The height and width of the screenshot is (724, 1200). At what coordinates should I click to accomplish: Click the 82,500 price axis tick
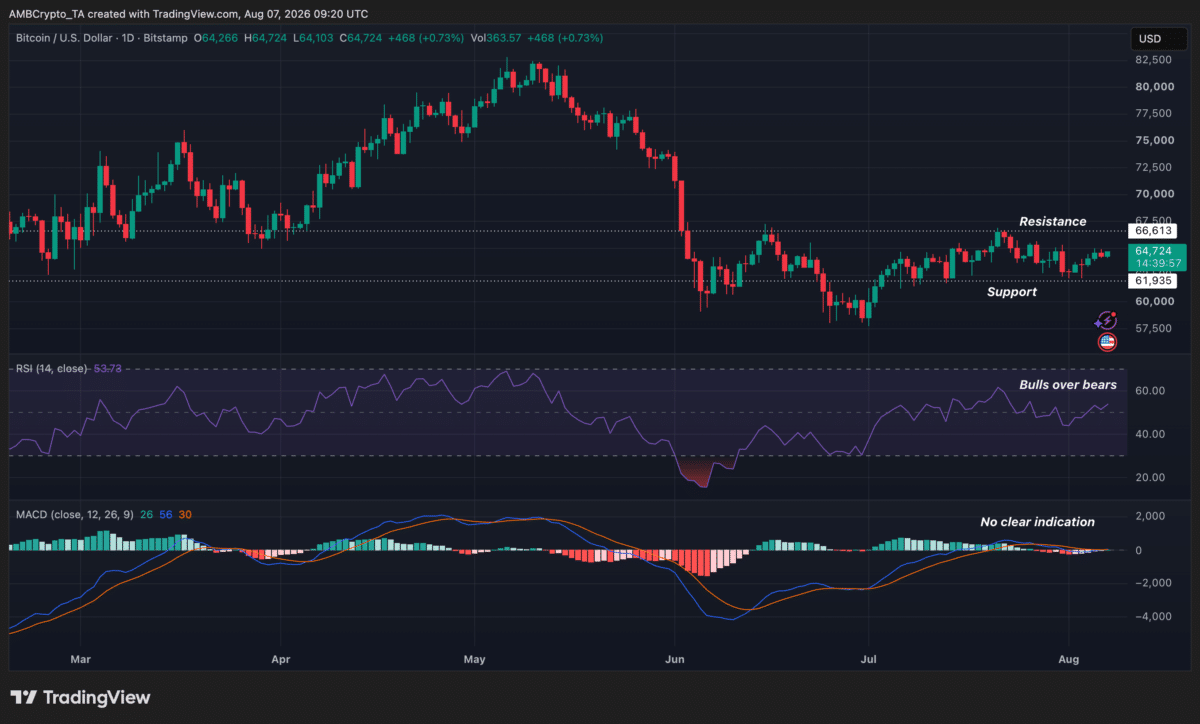point(1154,60)
